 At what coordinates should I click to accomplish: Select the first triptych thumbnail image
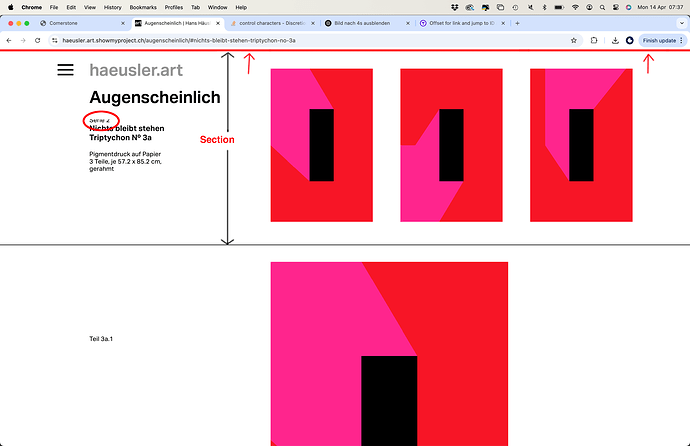[321, 144]
